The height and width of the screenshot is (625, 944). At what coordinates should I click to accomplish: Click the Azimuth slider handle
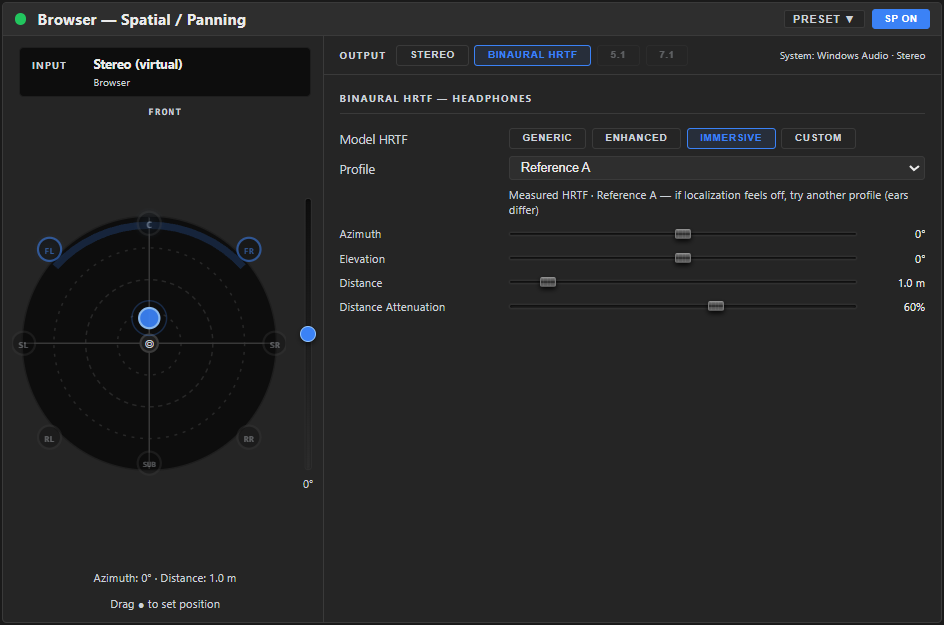[683, 234]
